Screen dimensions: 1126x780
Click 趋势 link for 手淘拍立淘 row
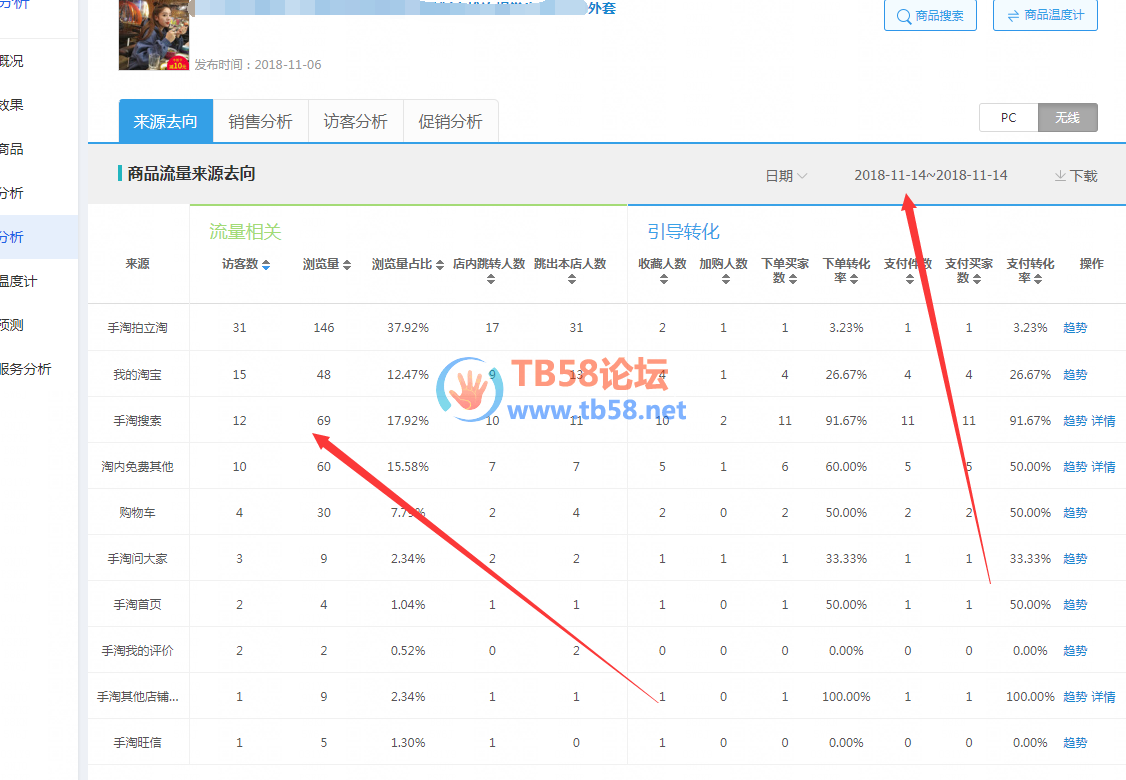click(1075, 328)
